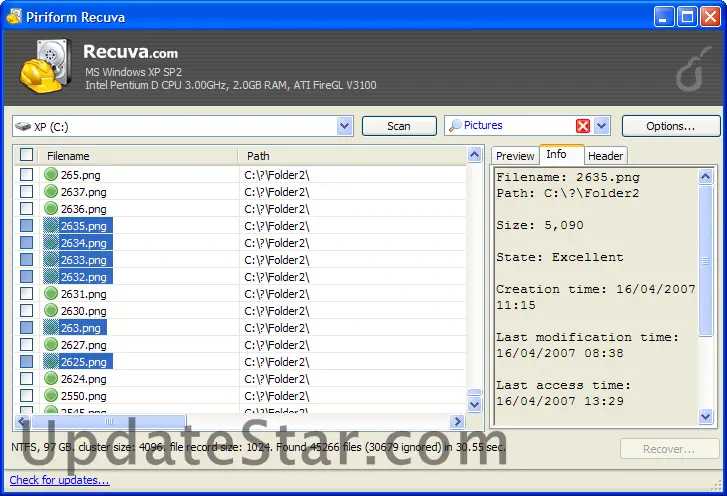Click the status icon of 2635.png
Screen dimensions: 727x496
51,226
